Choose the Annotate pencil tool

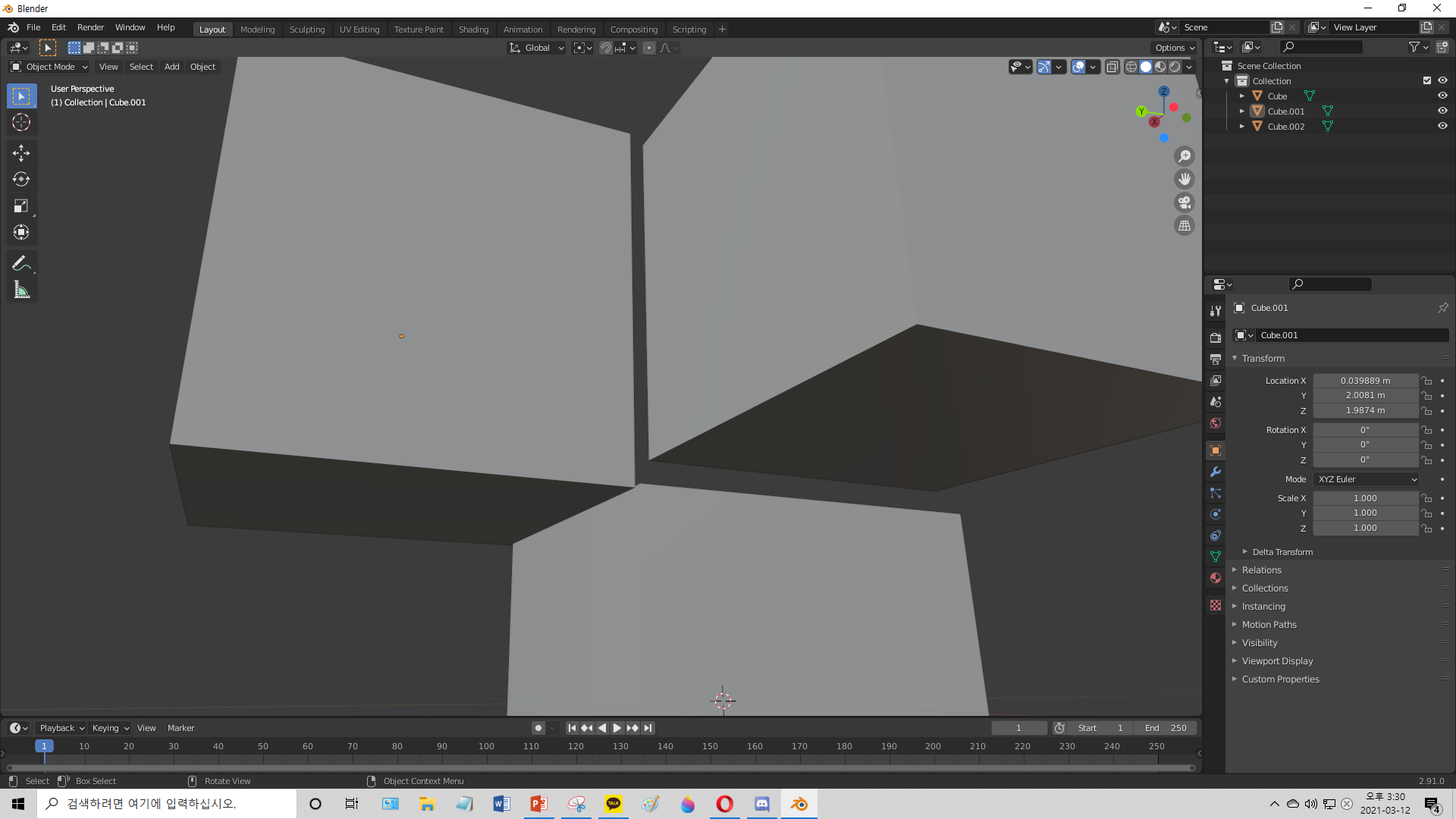(x=21, y=263)
